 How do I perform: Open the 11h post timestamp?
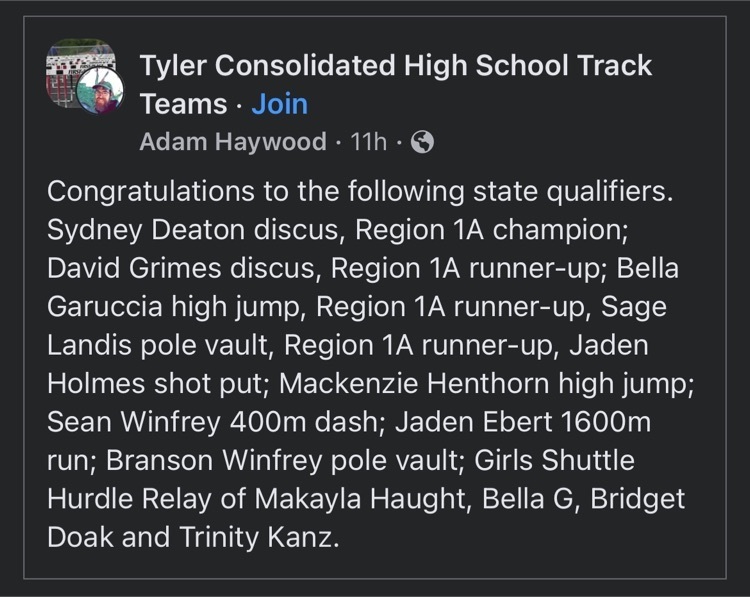tap(368, 142)
